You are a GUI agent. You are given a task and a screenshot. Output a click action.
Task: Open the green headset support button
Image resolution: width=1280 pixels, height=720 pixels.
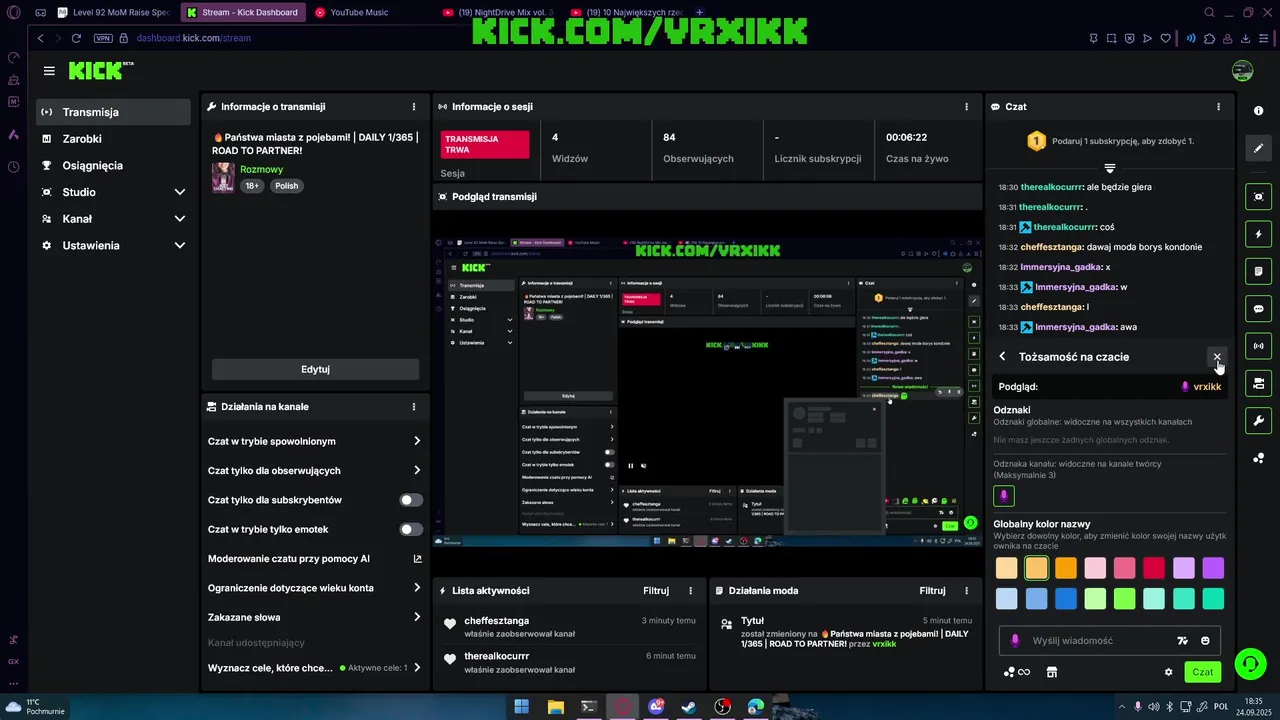(x=1250, y=663)
